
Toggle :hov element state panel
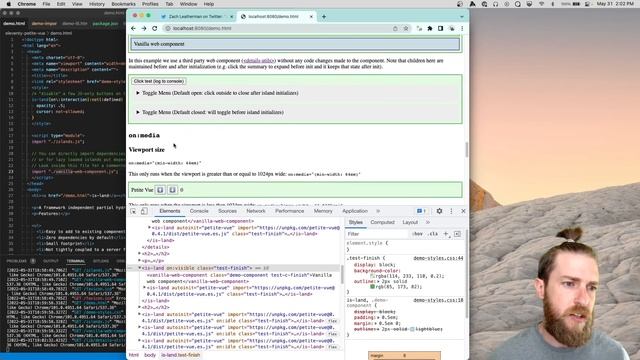coord(417,234)
